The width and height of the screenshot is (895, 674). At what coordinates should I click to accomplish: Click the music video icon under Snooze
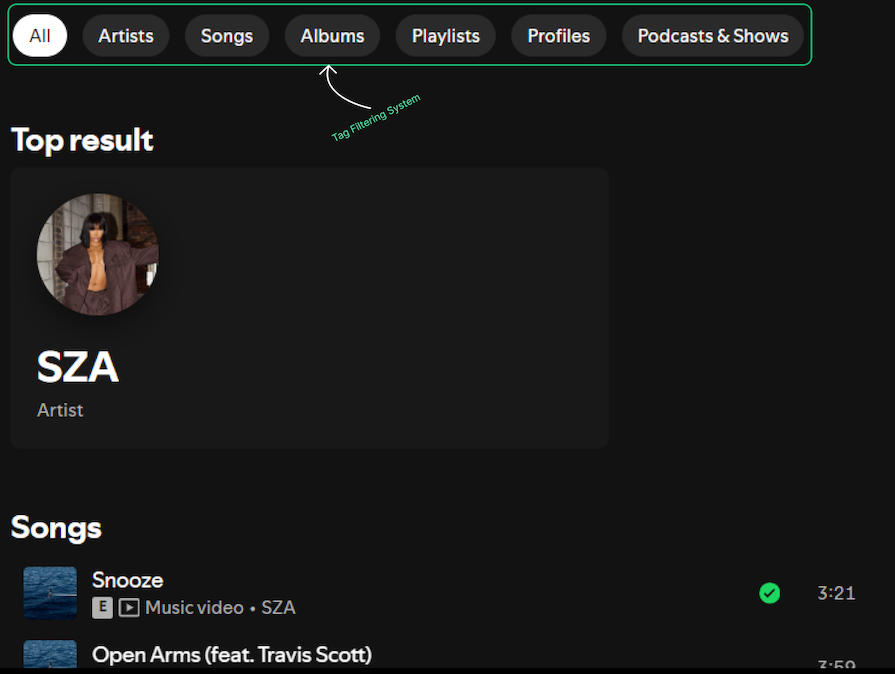129,607
